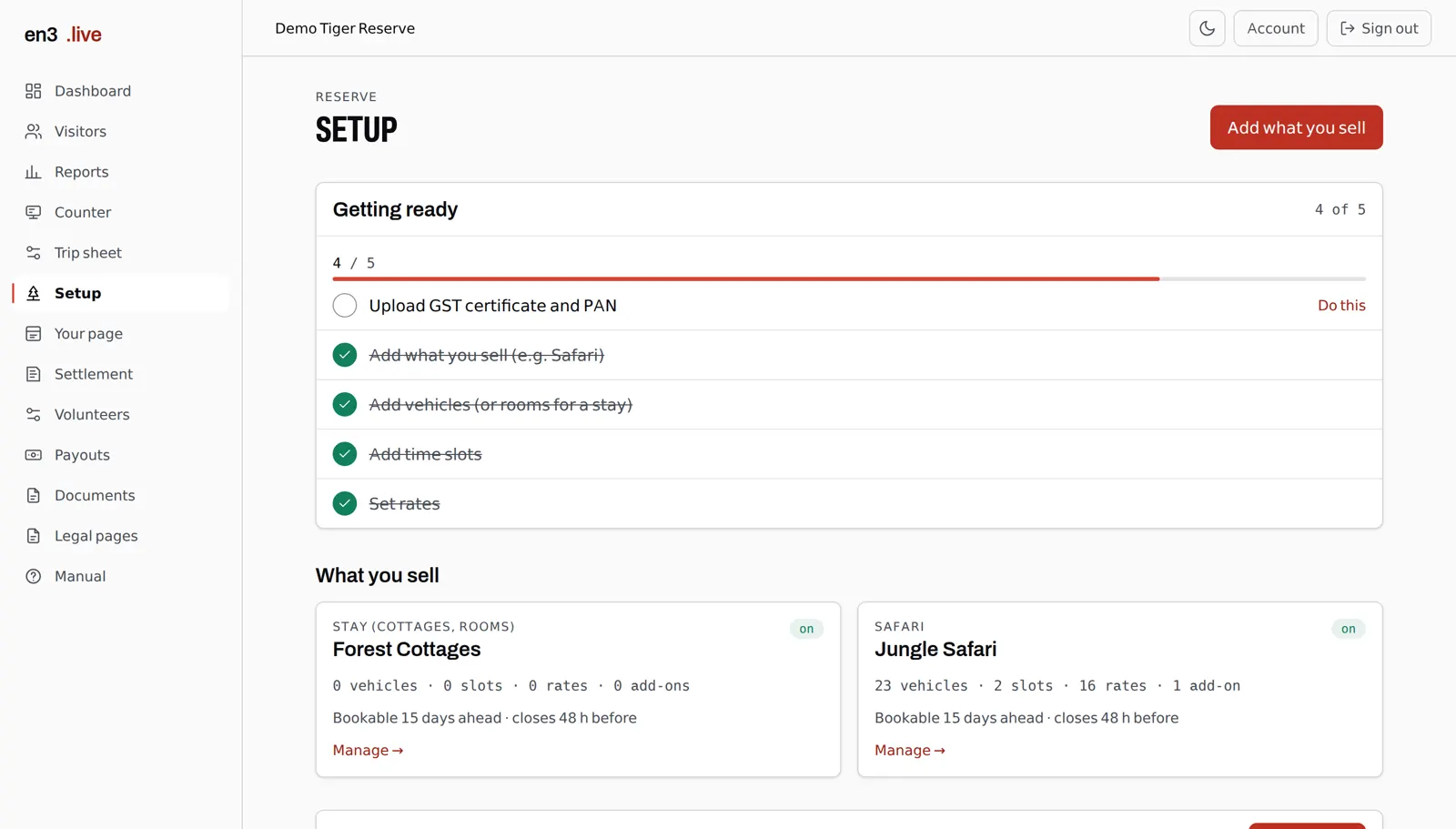1456x829 pixels.
Task: Click 'Add time slots' strikethrough text
Action: coord(425,454)
